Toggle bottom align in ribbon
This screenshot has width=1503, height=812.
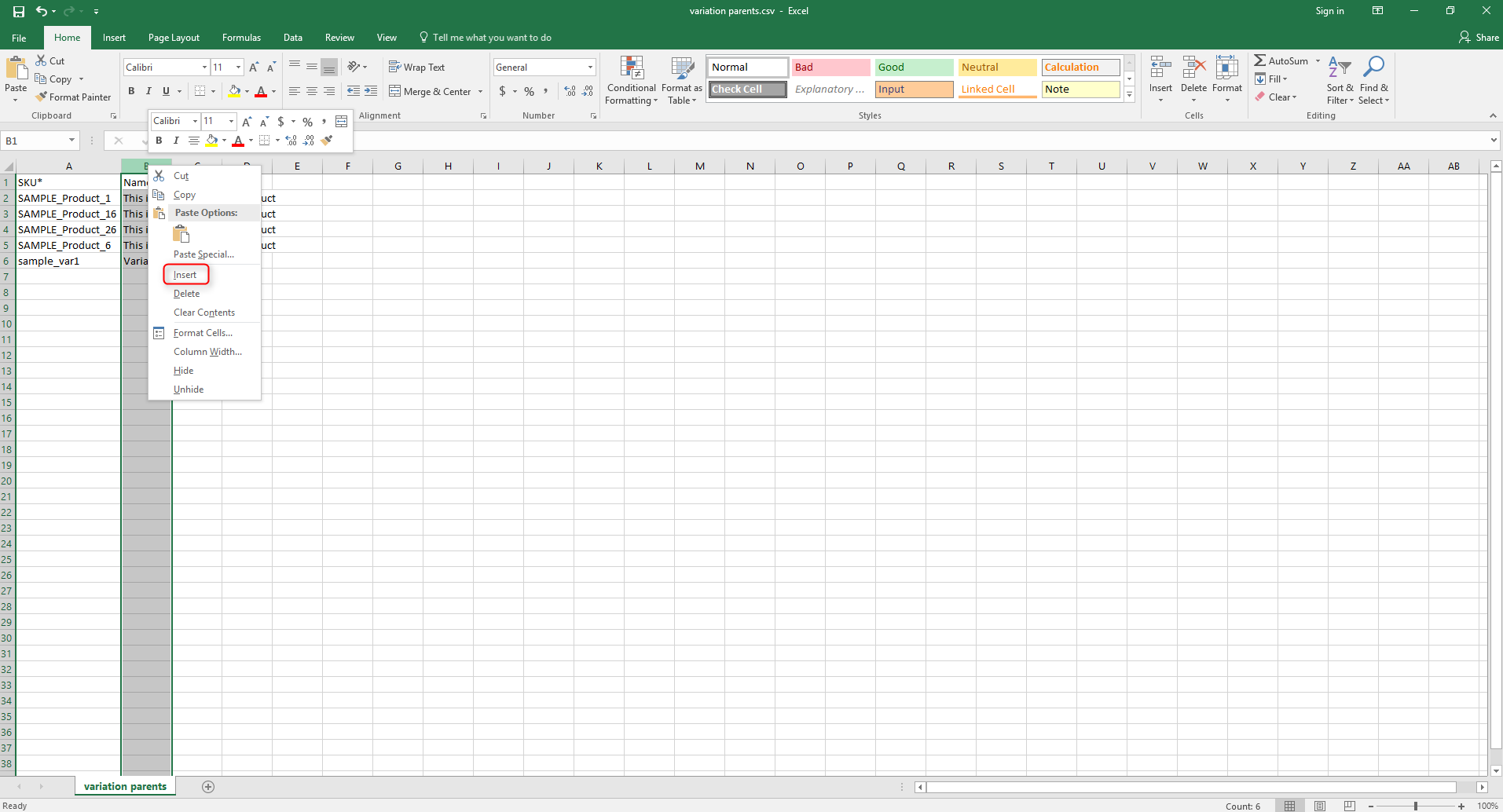tap(329, 68)
